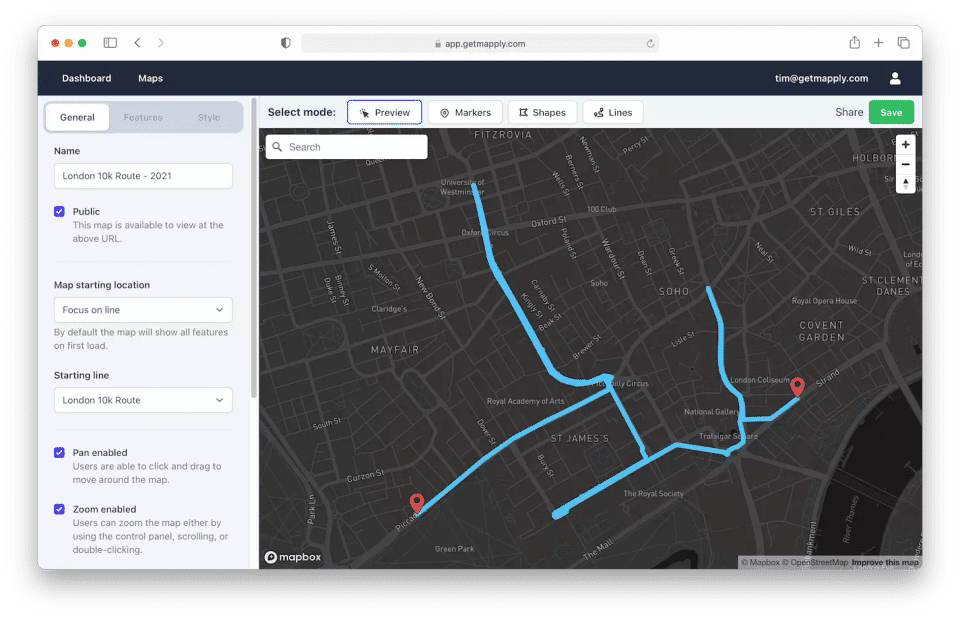Zoom in on the map

point(906,145)
